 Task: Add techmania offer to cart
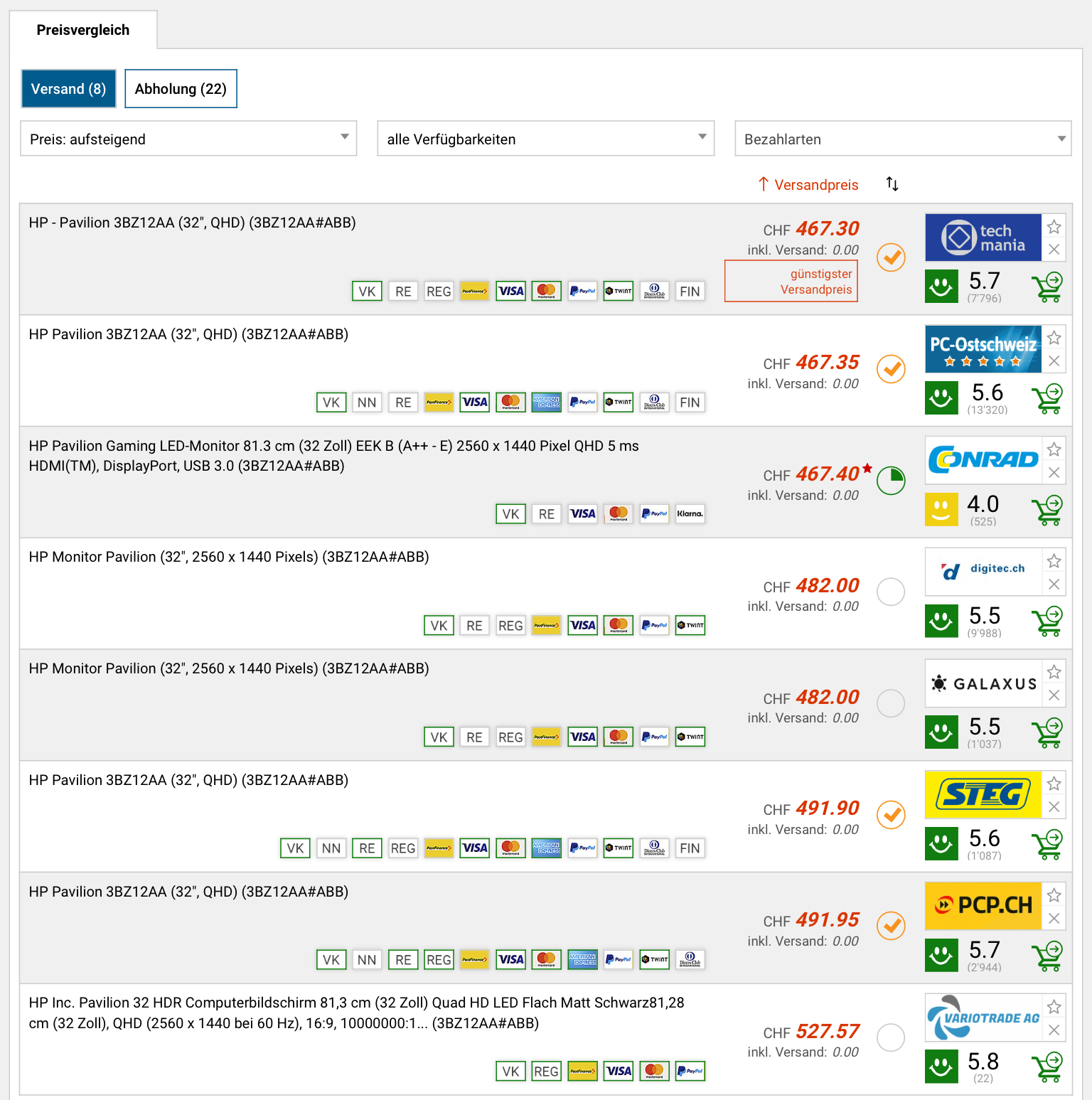pyautogui.click(x=1046, y=287)
